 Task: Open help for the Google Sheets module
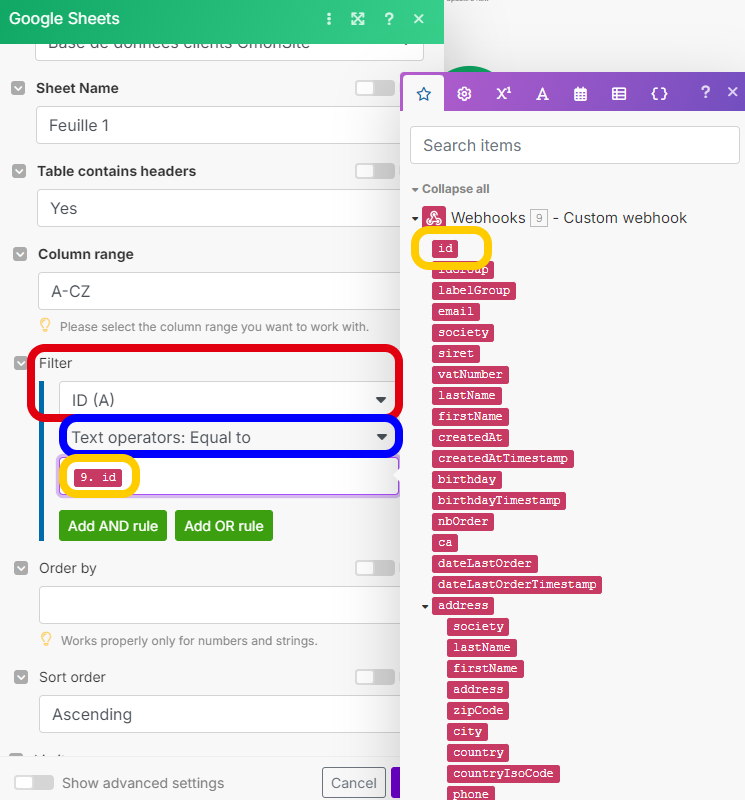coord(389,19)
